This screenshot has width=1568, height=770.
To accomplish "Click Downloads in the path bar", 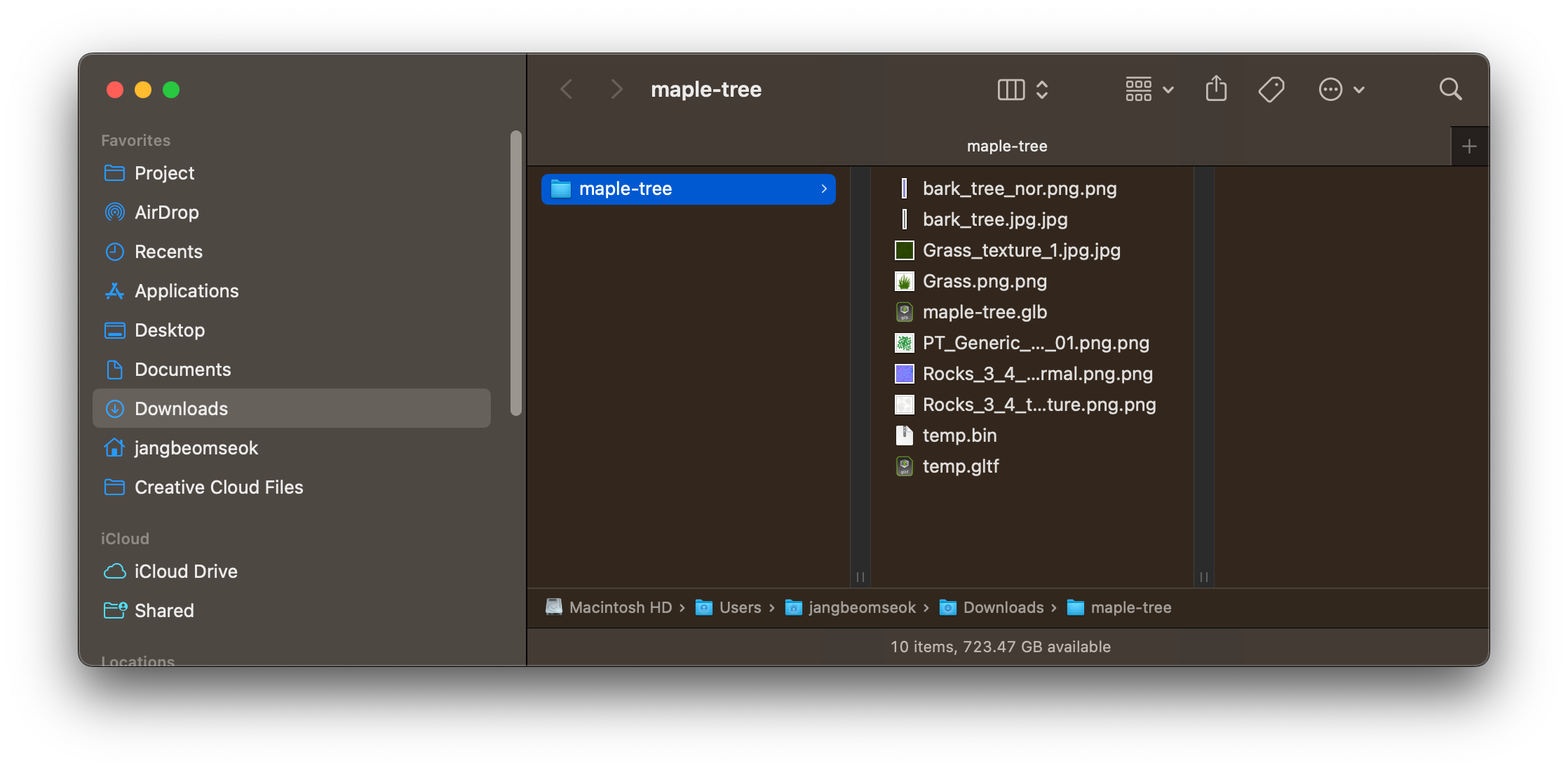I will coord(1003,608).
